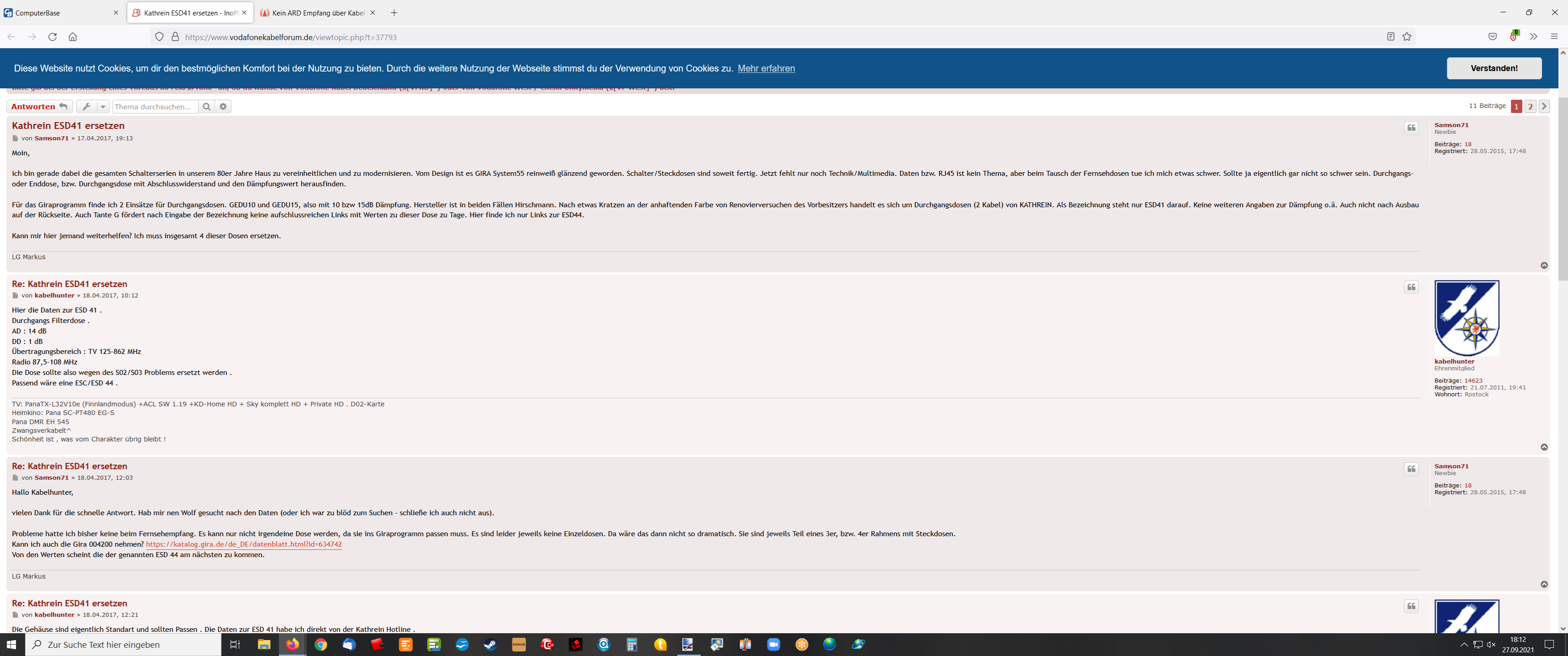Open the Gira datenblatt link

243,544
